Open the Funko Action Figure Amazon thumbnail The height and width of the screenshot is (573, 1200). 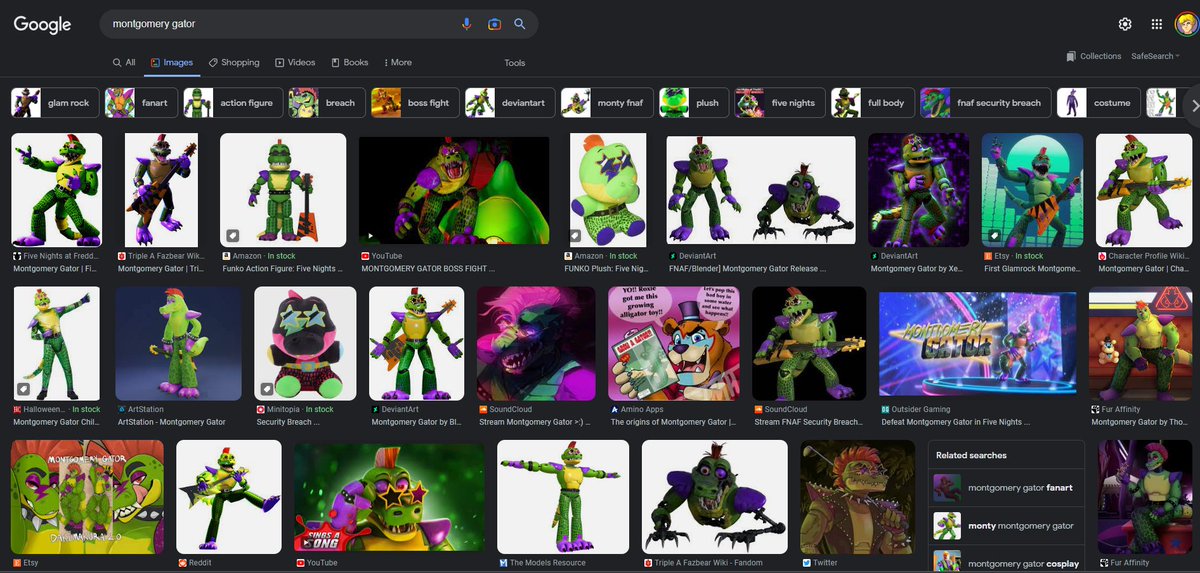282,190
